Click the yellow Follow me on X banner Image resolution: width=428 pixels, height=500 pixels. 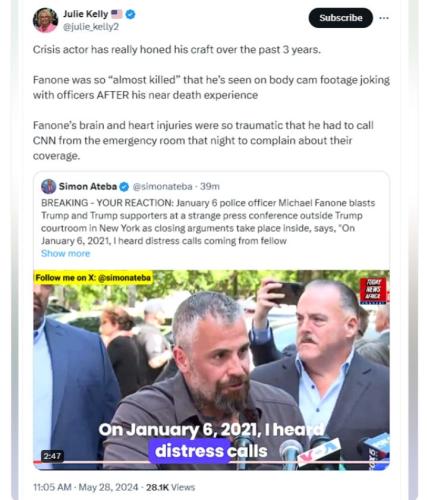pyautogui.click(x=93, y=277)
